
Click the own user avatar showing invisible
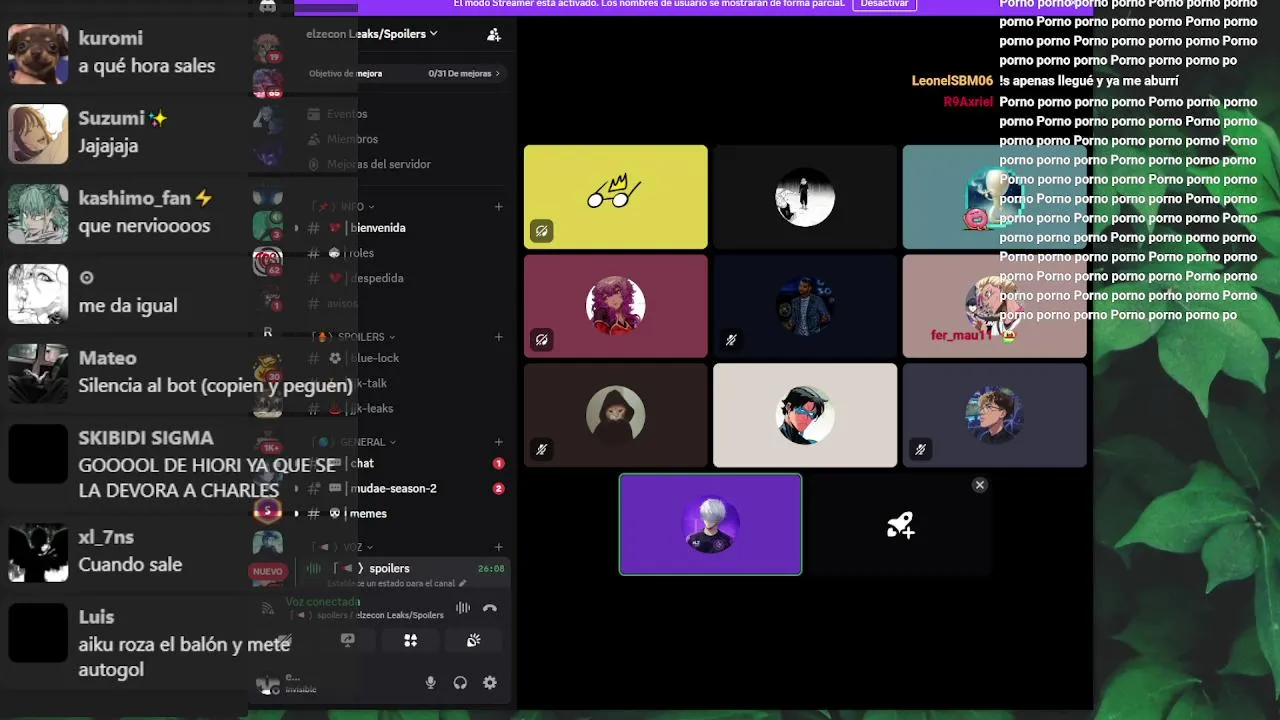[268, 684]
